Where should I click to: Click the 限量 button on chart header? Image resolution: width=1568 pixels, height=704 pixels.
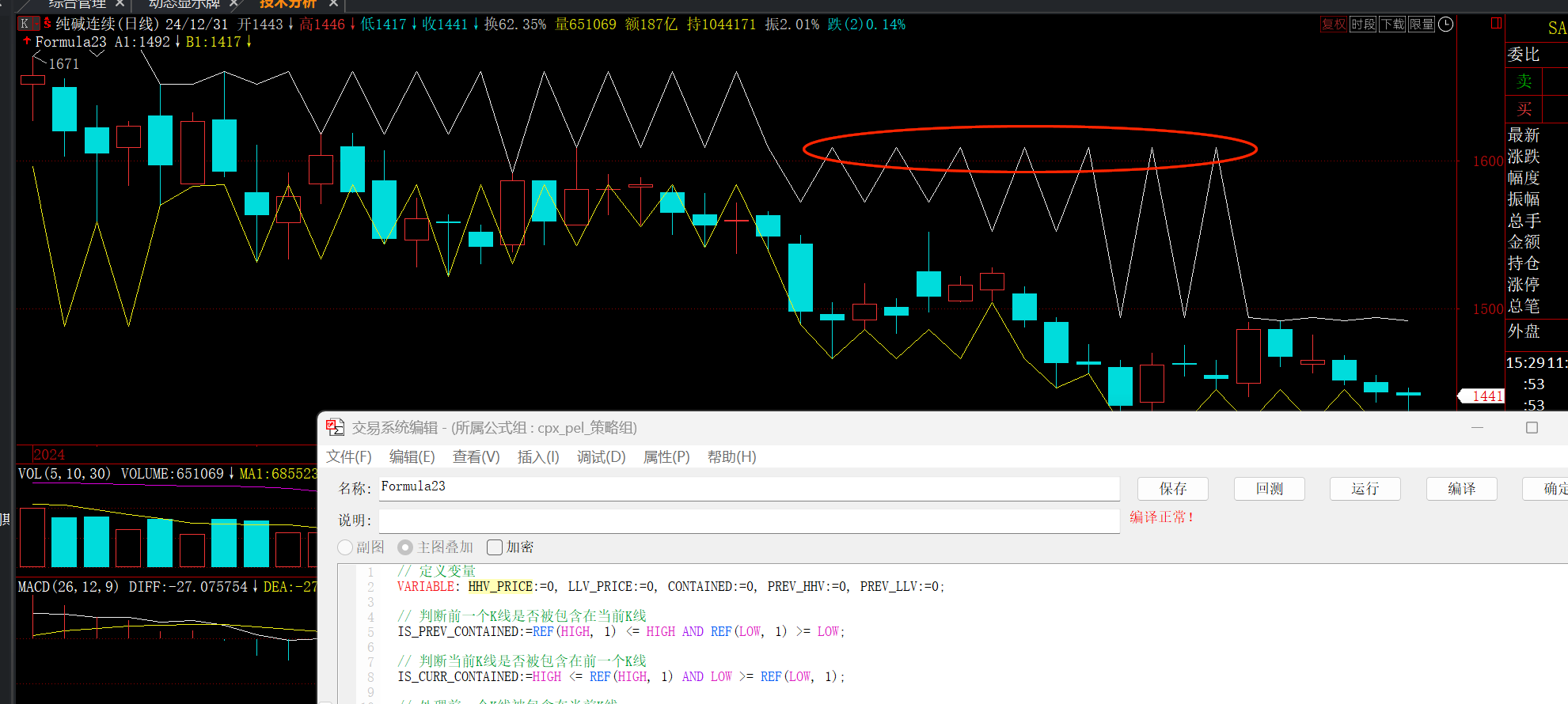click(1422, 25)
